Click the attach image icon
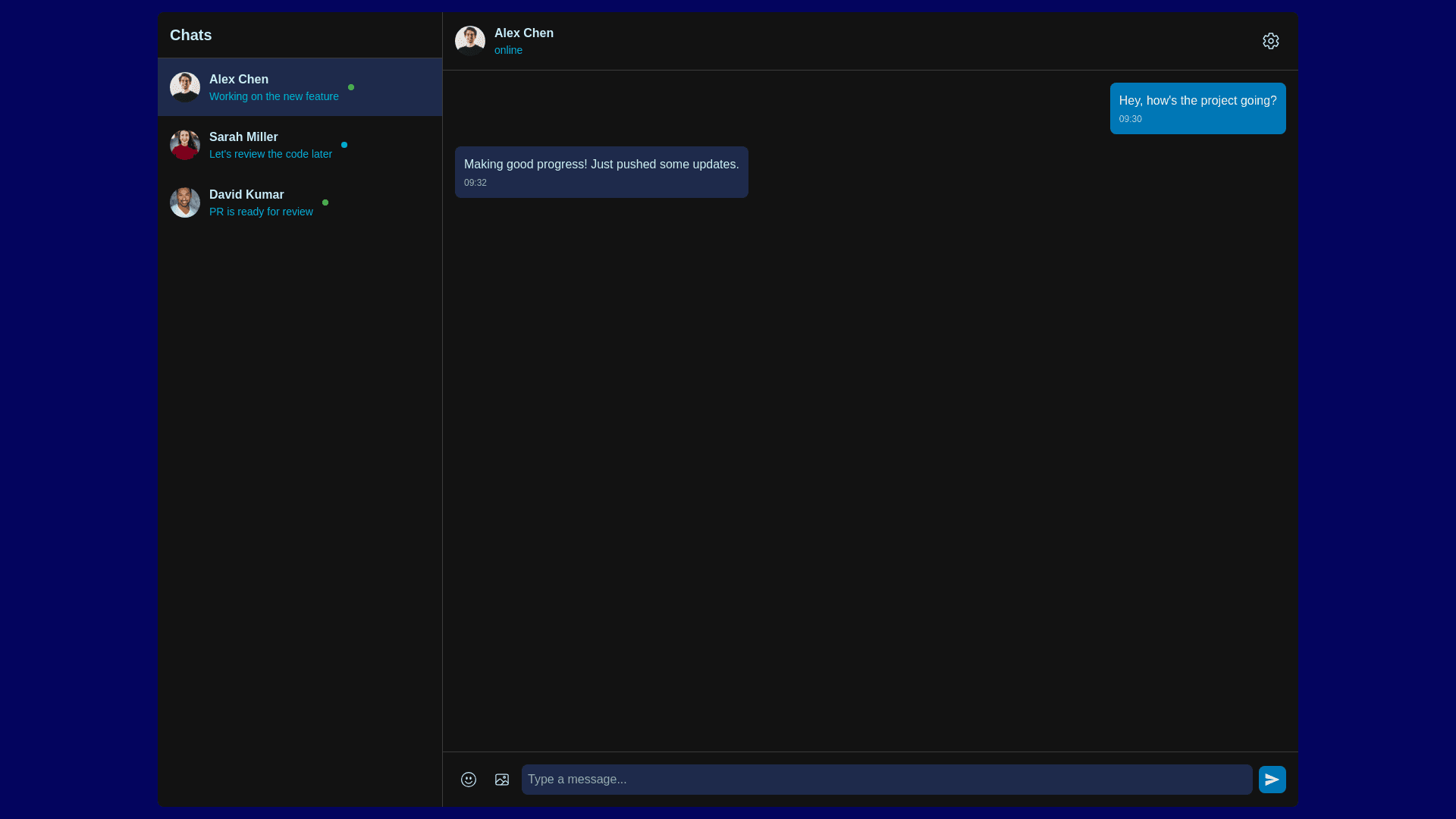Screen dimensions: 1456x819 click(x=502, y=780)
